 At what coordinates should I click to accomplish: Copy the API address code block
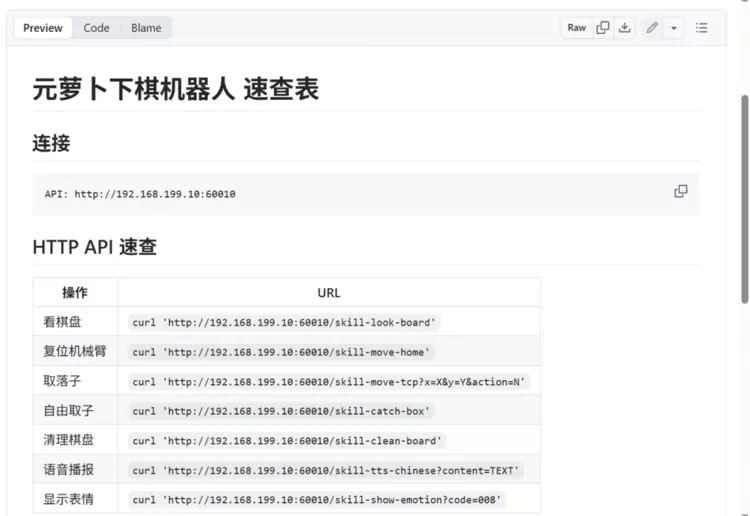click(x=681, y=191)
